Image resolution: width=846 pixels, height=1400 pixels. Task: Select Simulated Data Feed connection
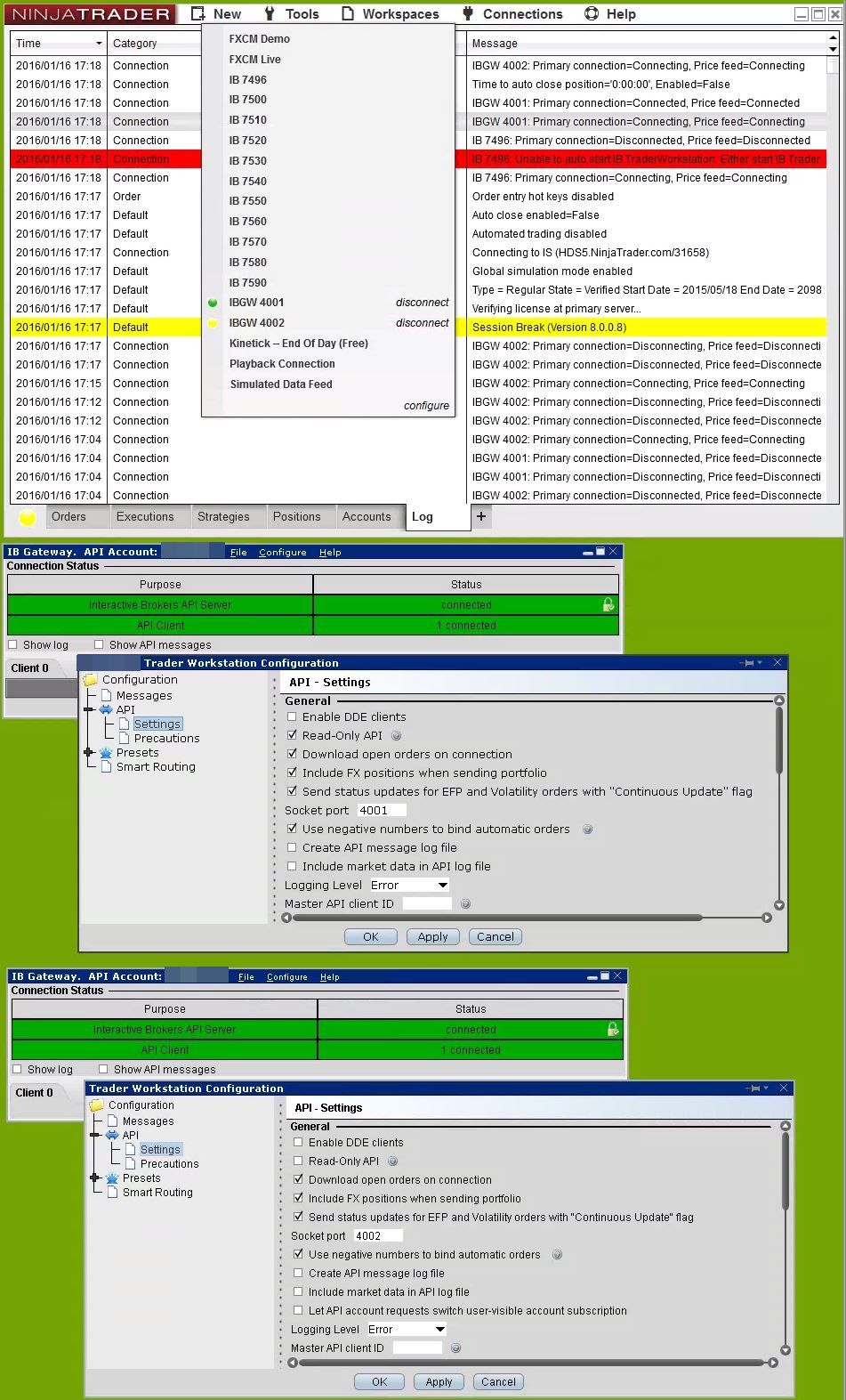coord(281,384)
